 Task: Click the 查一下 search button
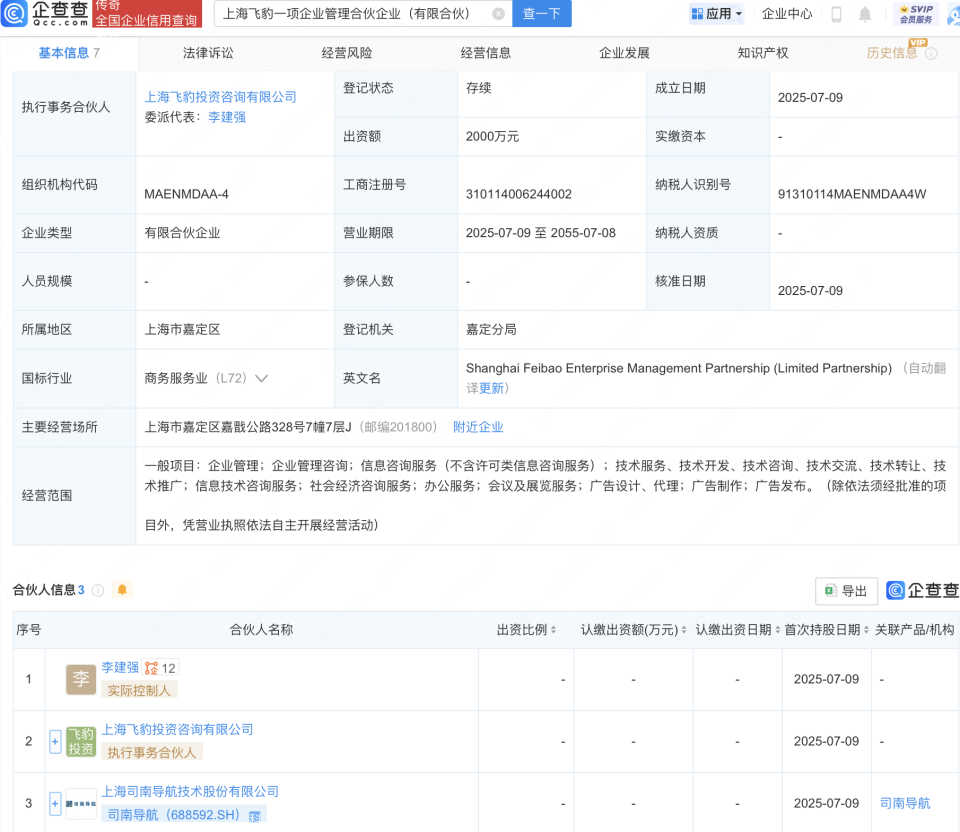coord(542,14)
